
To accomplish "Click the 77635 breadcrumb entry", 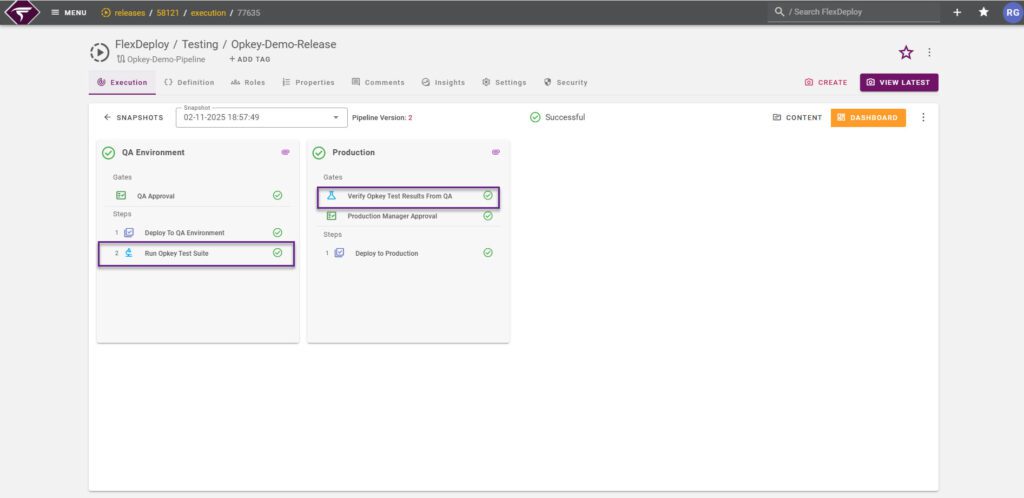I will (x=249, y=12).
